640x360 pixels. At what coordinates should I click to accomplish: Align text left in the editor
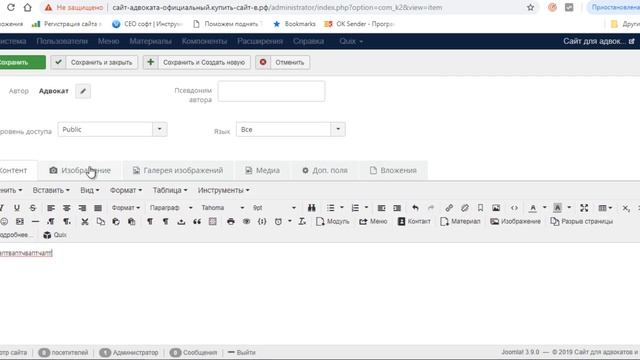click(51, 208)
